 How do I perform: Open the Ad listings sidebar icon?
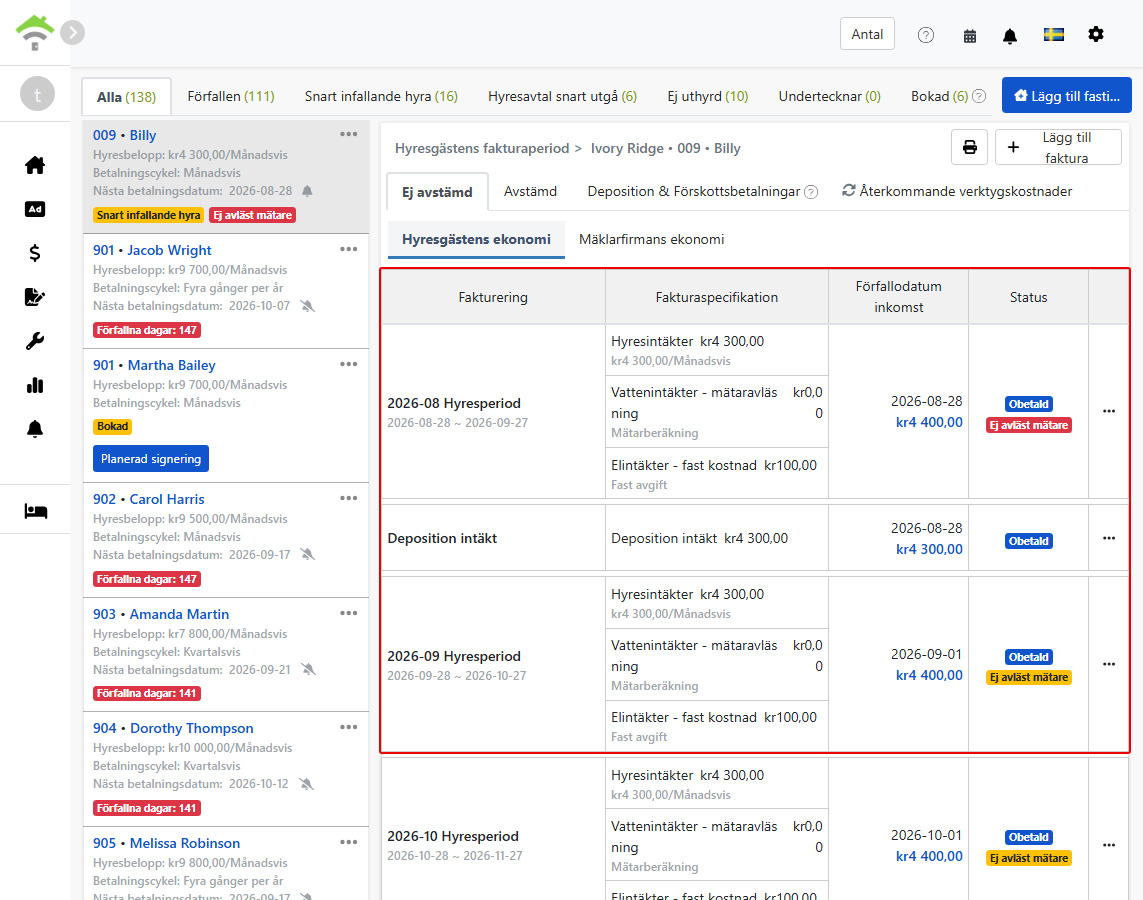(x=35, y=209)
